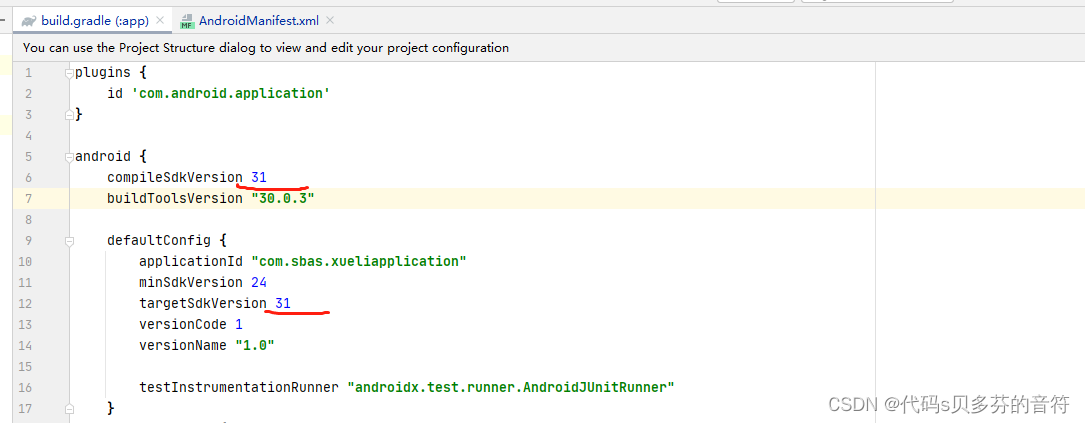
Task: Click "com.sbas.xueliapplication" application id string
Action: (x=359, y=262)
